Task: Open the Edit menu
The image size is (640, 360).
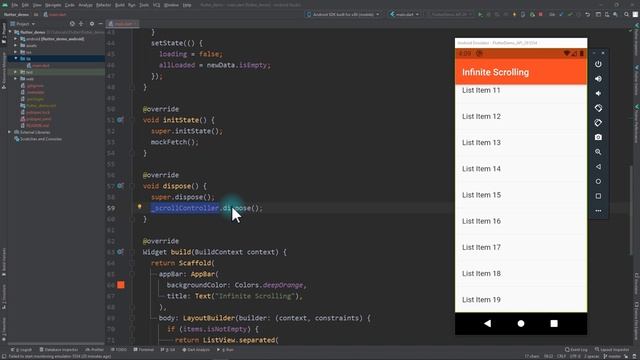Action: click(x=25, y=5)
